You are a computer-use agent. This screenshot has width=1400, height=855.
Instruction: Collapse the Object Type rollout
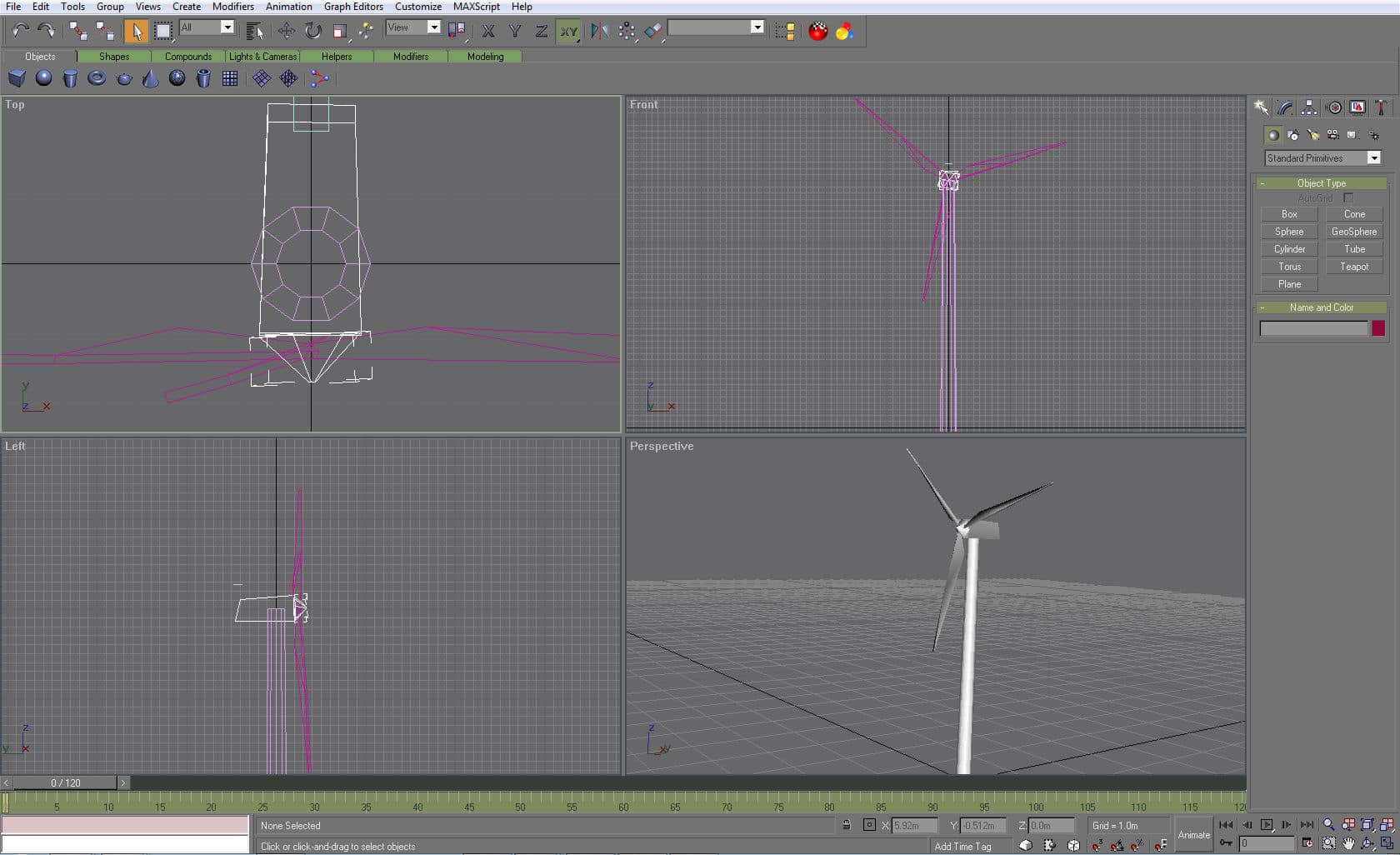point(1321,183)
